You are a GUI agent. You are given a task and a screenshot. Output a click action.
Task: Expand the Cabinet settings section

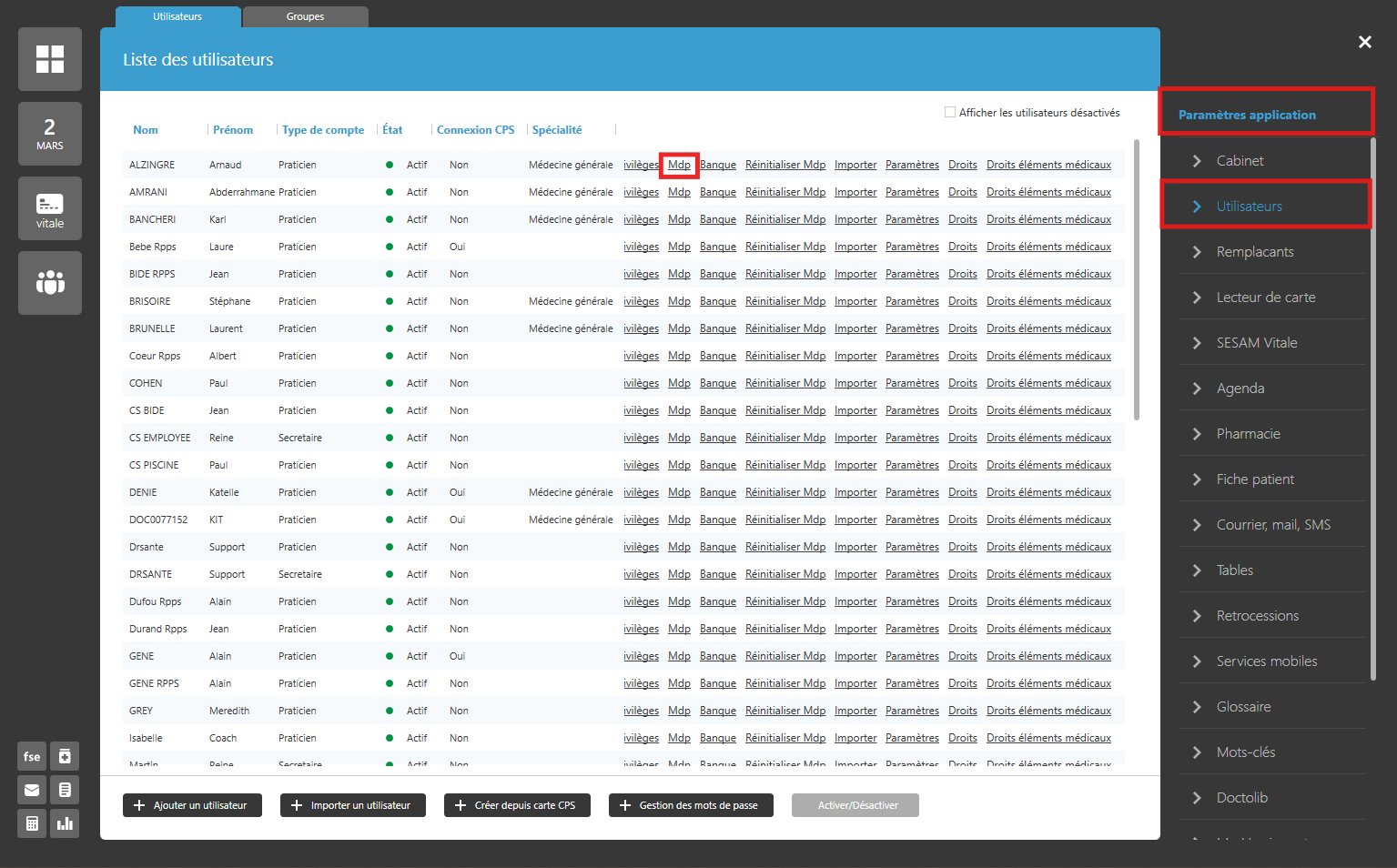coord(1240,161)
